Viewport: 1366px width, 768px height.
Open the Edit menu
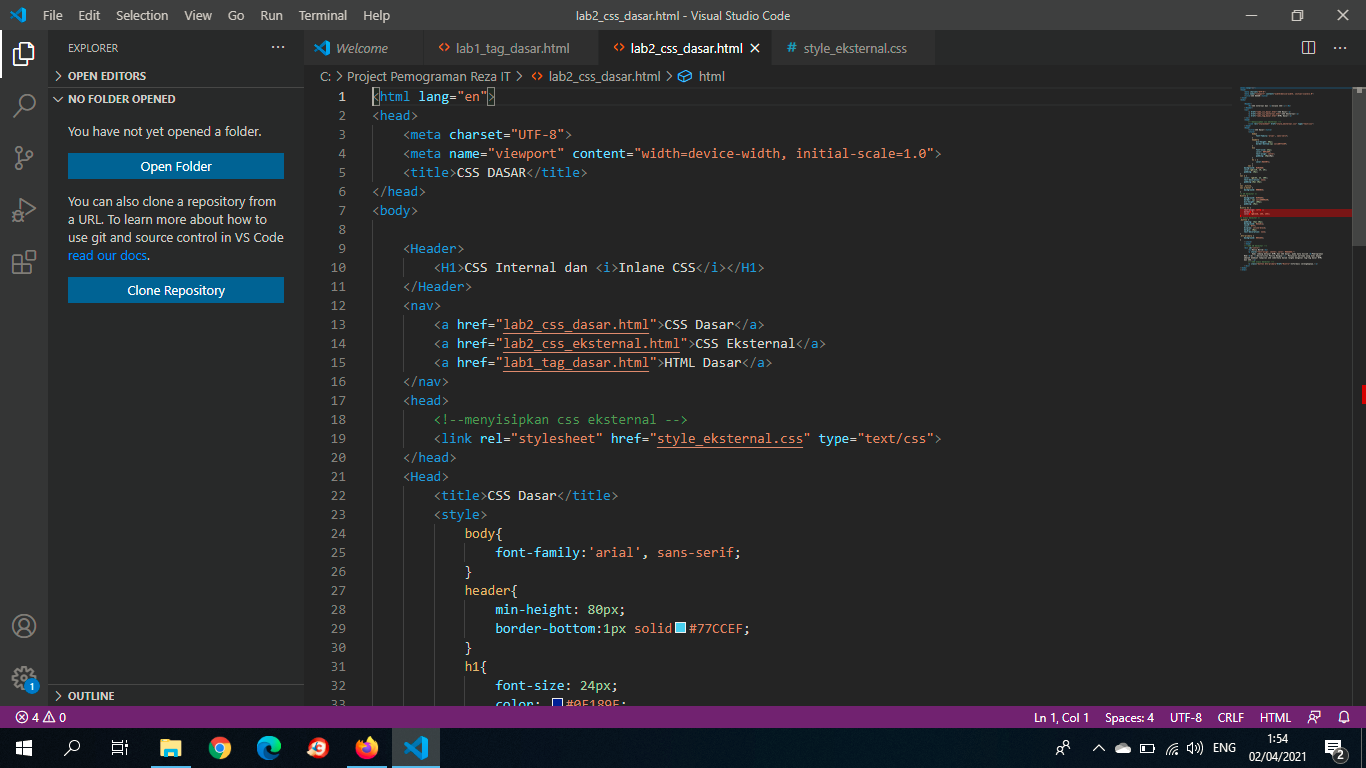(89, 15)
